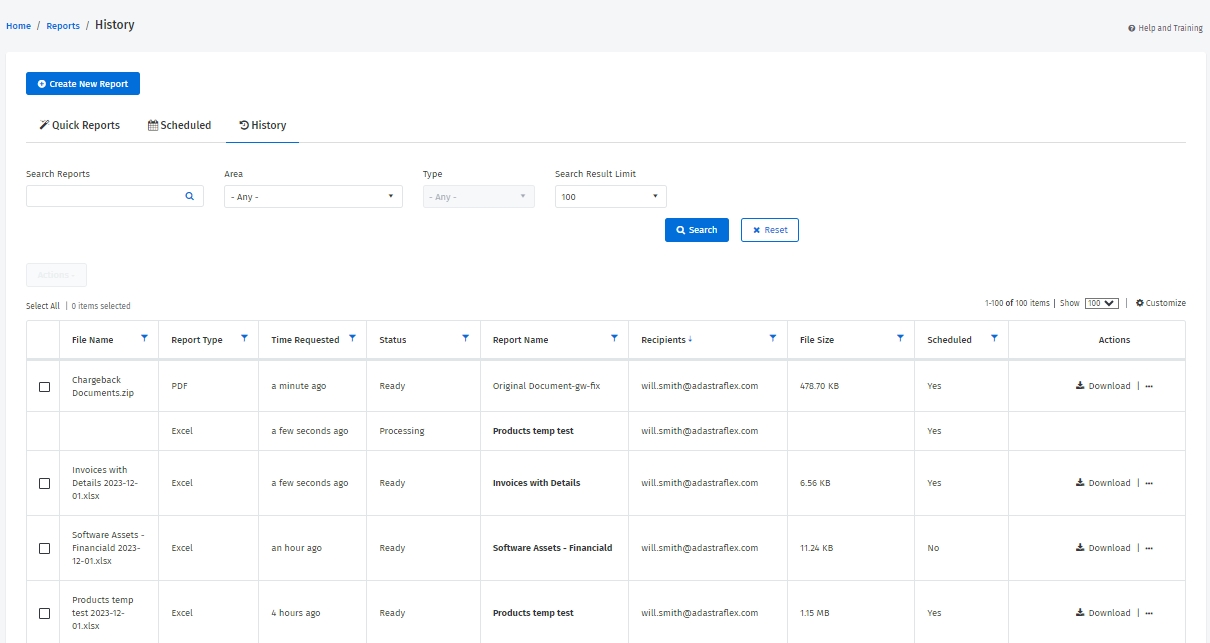1210x643 pixels.
Task: Open the Search Result Limit dropdown
Action: pyautogui.click(x=610, y=197)
